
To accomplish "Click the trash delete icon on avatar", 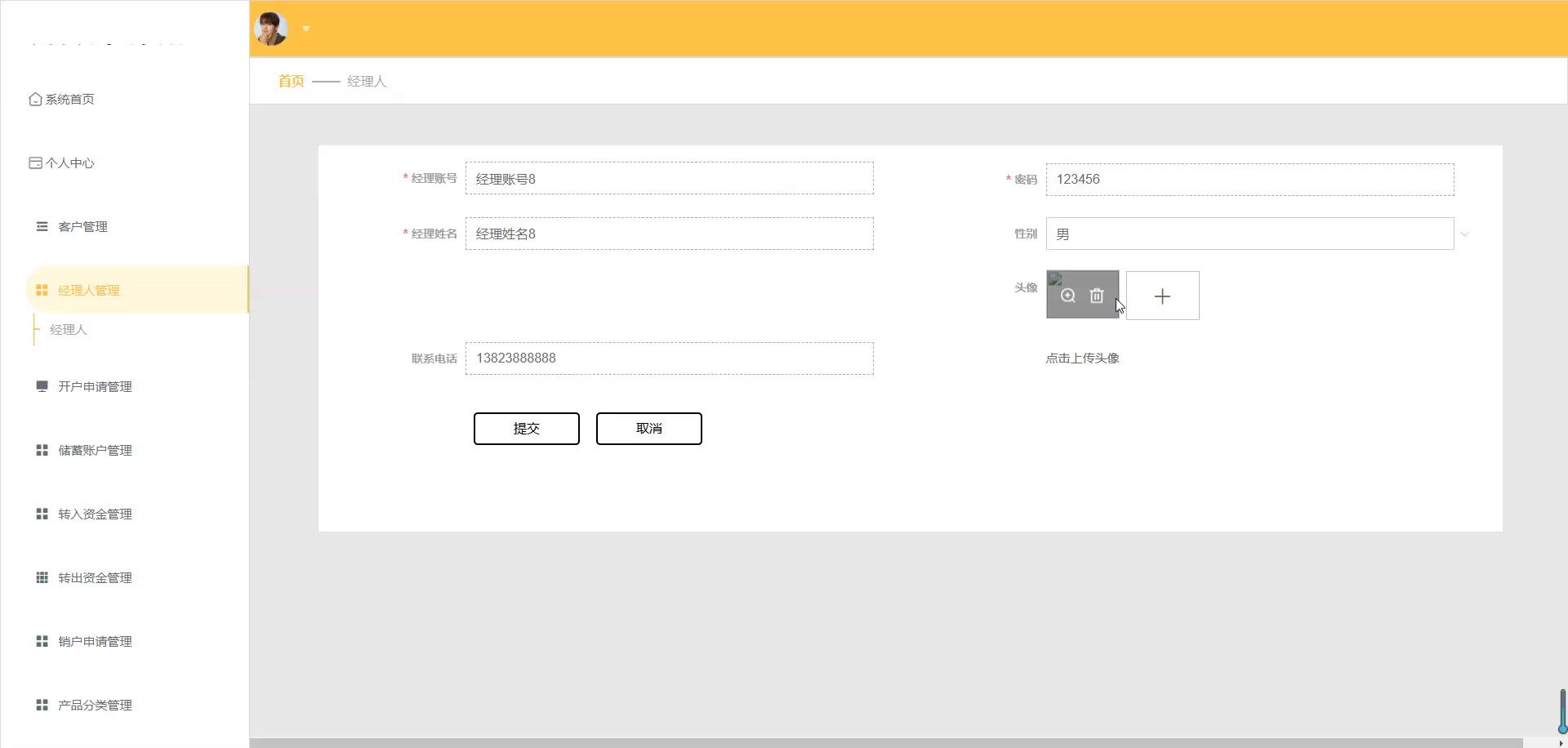I will pos(1097,296).
